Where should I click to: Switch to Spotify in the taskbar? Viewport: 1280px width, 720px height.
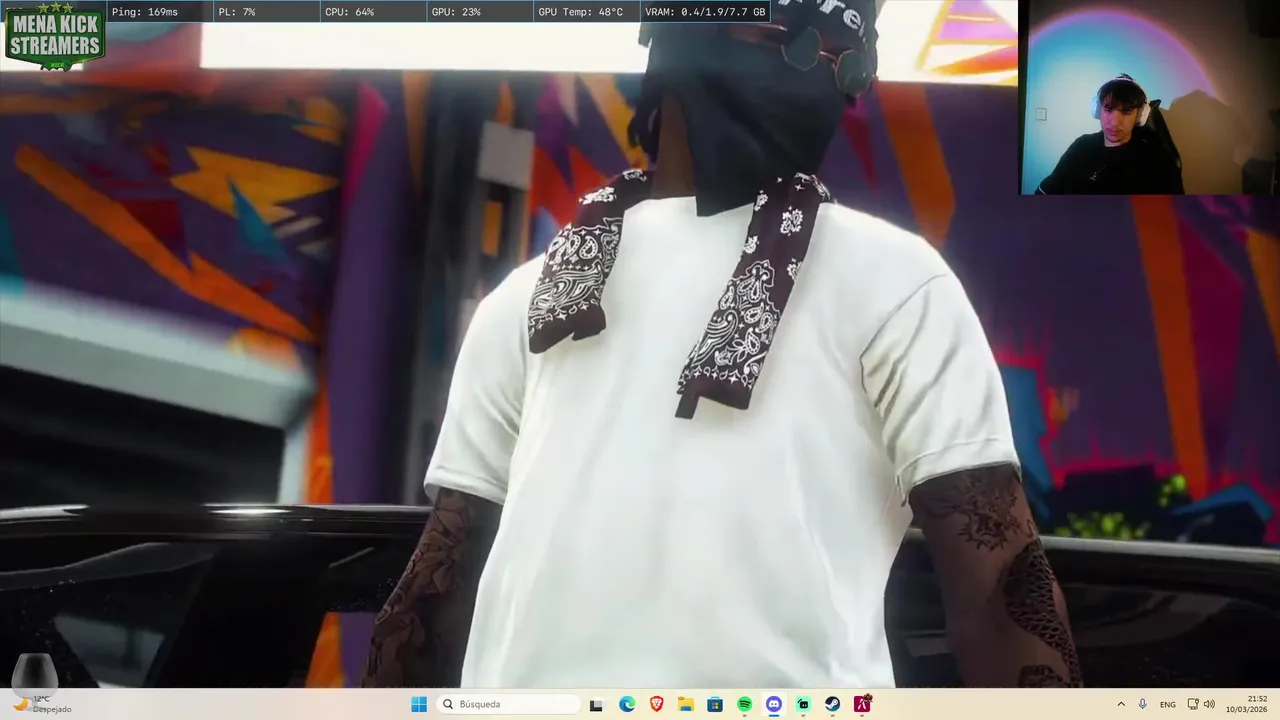click(745, 704)
